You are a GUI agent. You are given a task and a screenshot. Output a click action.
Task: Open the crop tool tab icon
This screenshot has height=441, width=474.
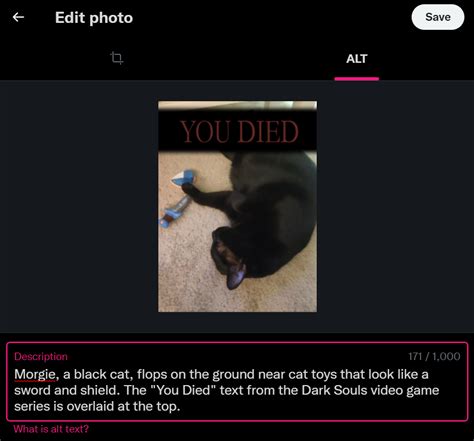click(116, 58)
